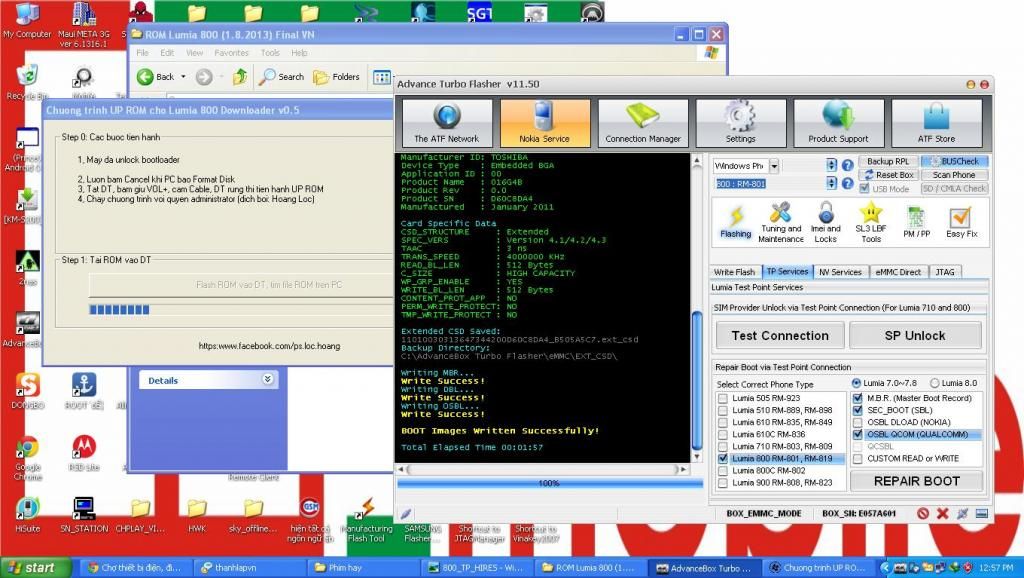Screen dimensions: 1024x578
Task: Check Lumia 610 RM-835, RM-849
Action: coord(722,423)
